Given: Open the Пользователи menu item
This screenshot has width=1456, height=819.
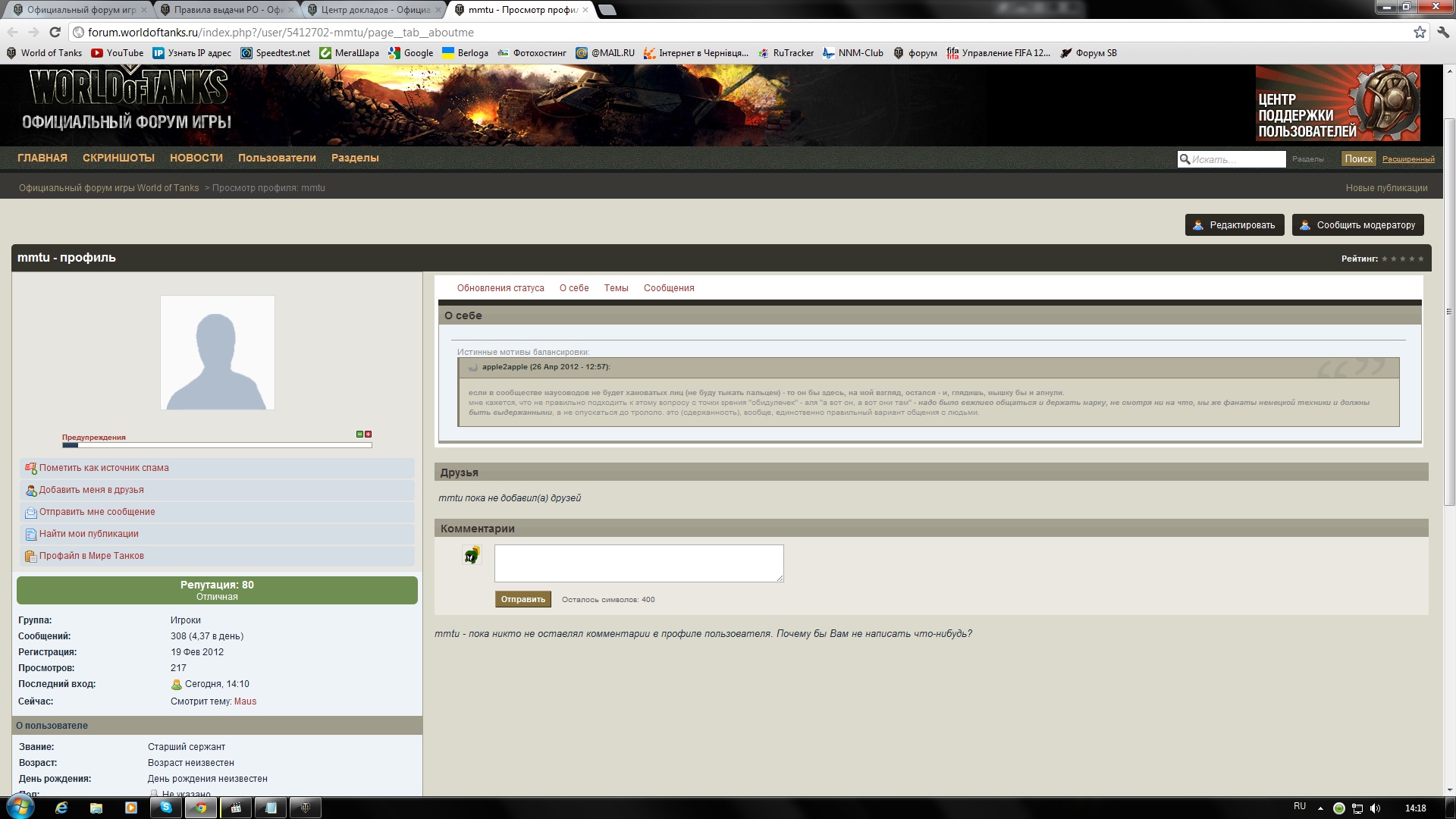Looking at the screenshot, I should 277,158.
